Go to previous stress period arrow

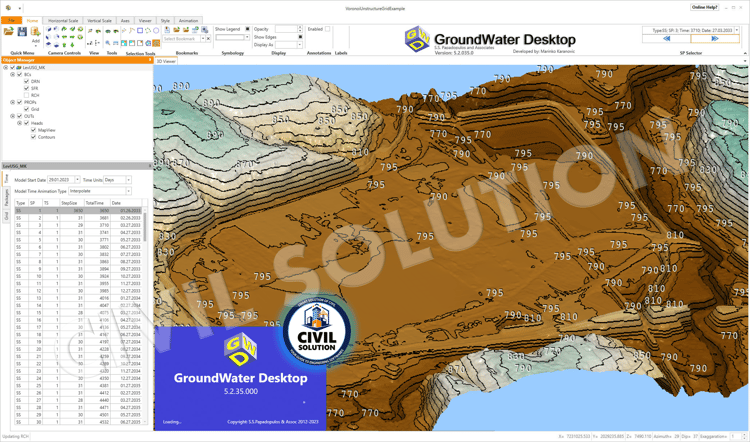pos(666,39)
